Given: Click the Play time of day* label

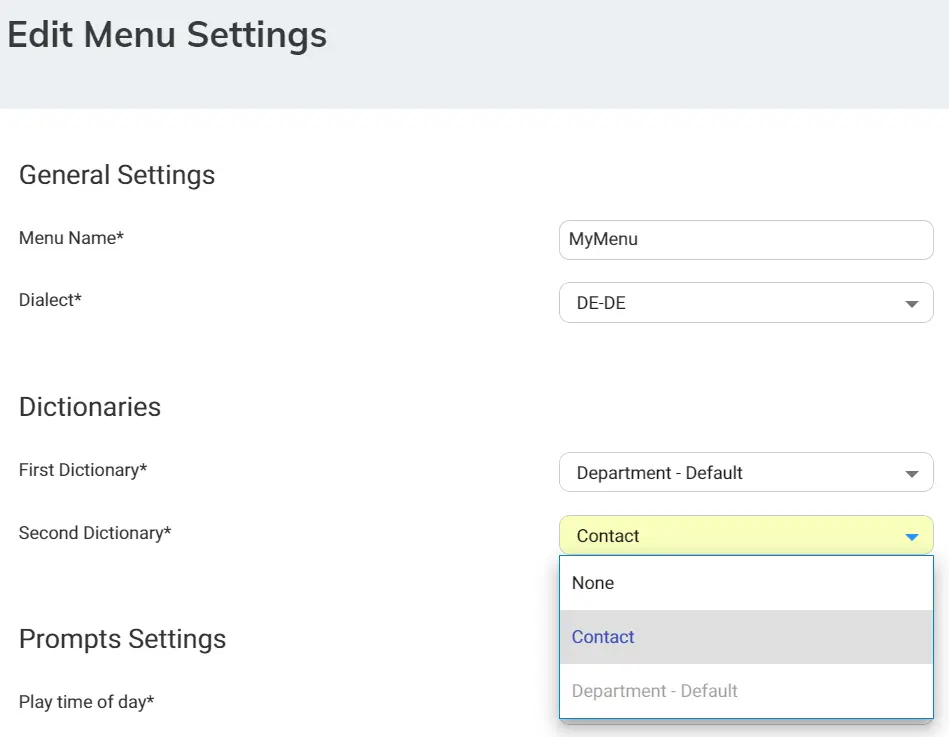Looking at the screenshot, I should tap(87, 702).
